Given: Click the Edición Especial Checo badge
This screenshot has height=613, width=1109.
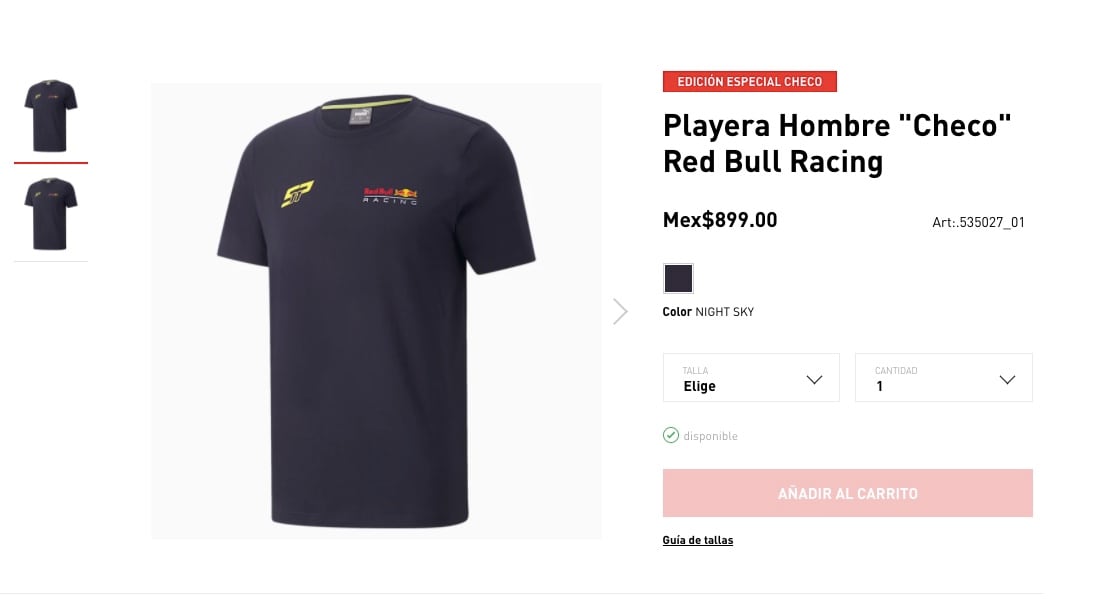Looking at the screenshot, I should coord(750,81).
